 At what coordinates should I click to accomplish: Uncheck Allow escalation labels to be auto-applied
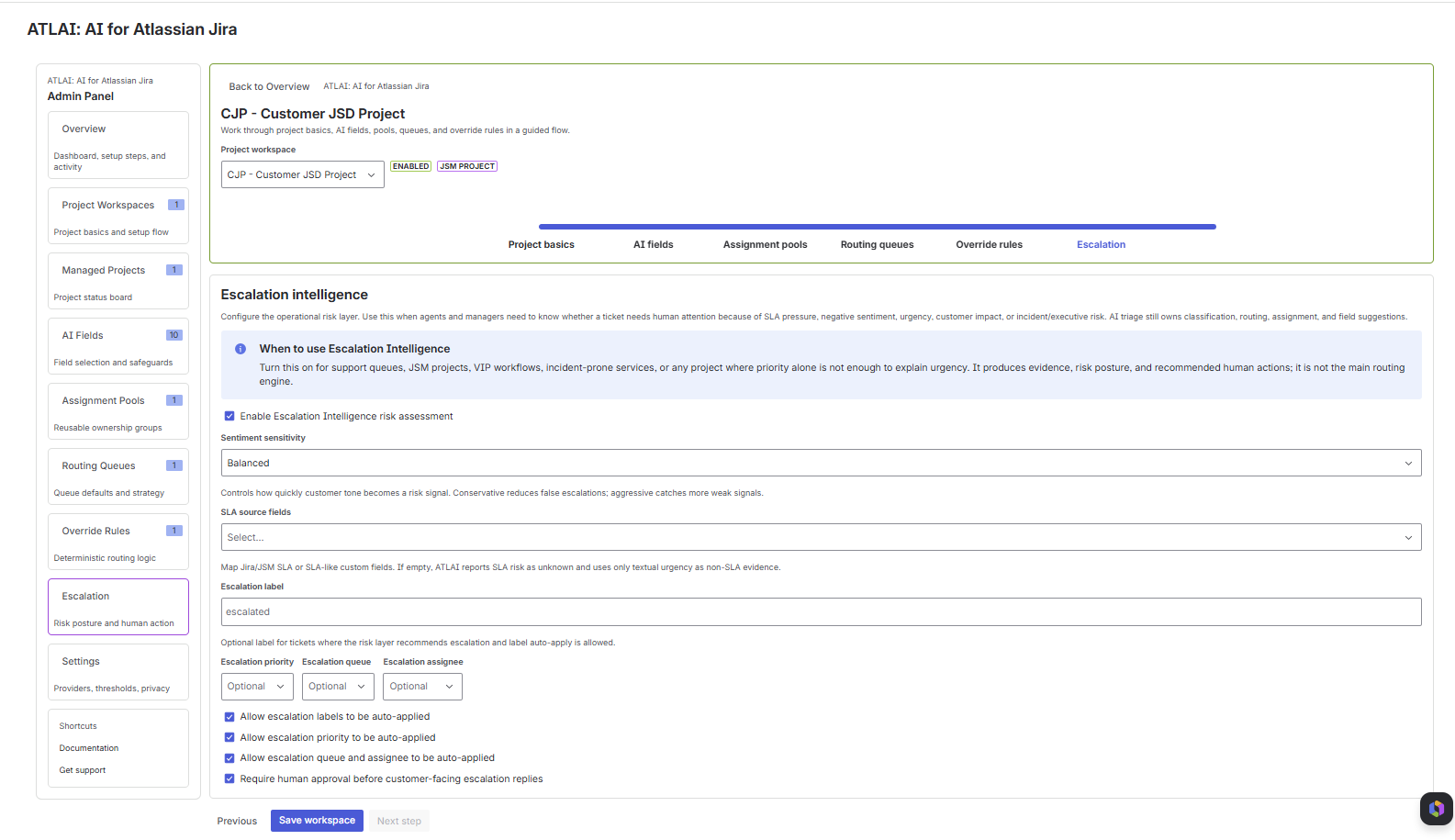[x=229, y=717]
